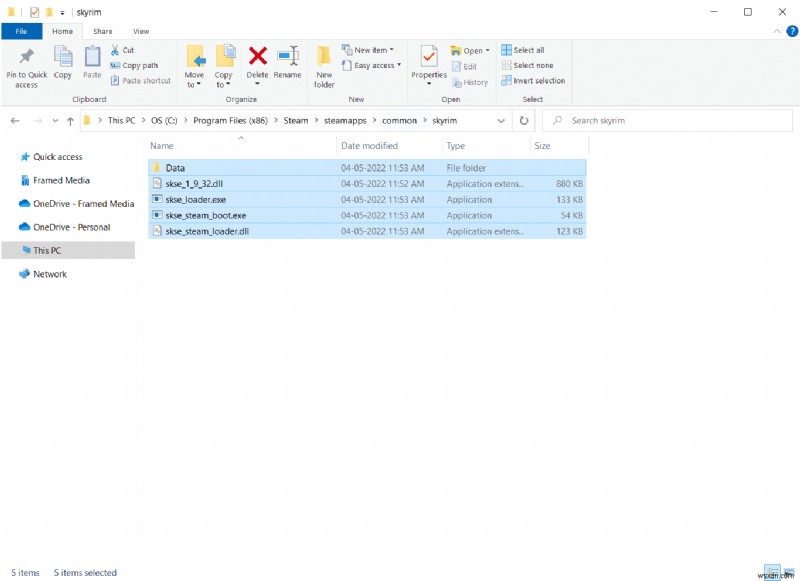The image size is (800, 581).
Task: Select the skse_loader.exe file
Action: [196, 199]
